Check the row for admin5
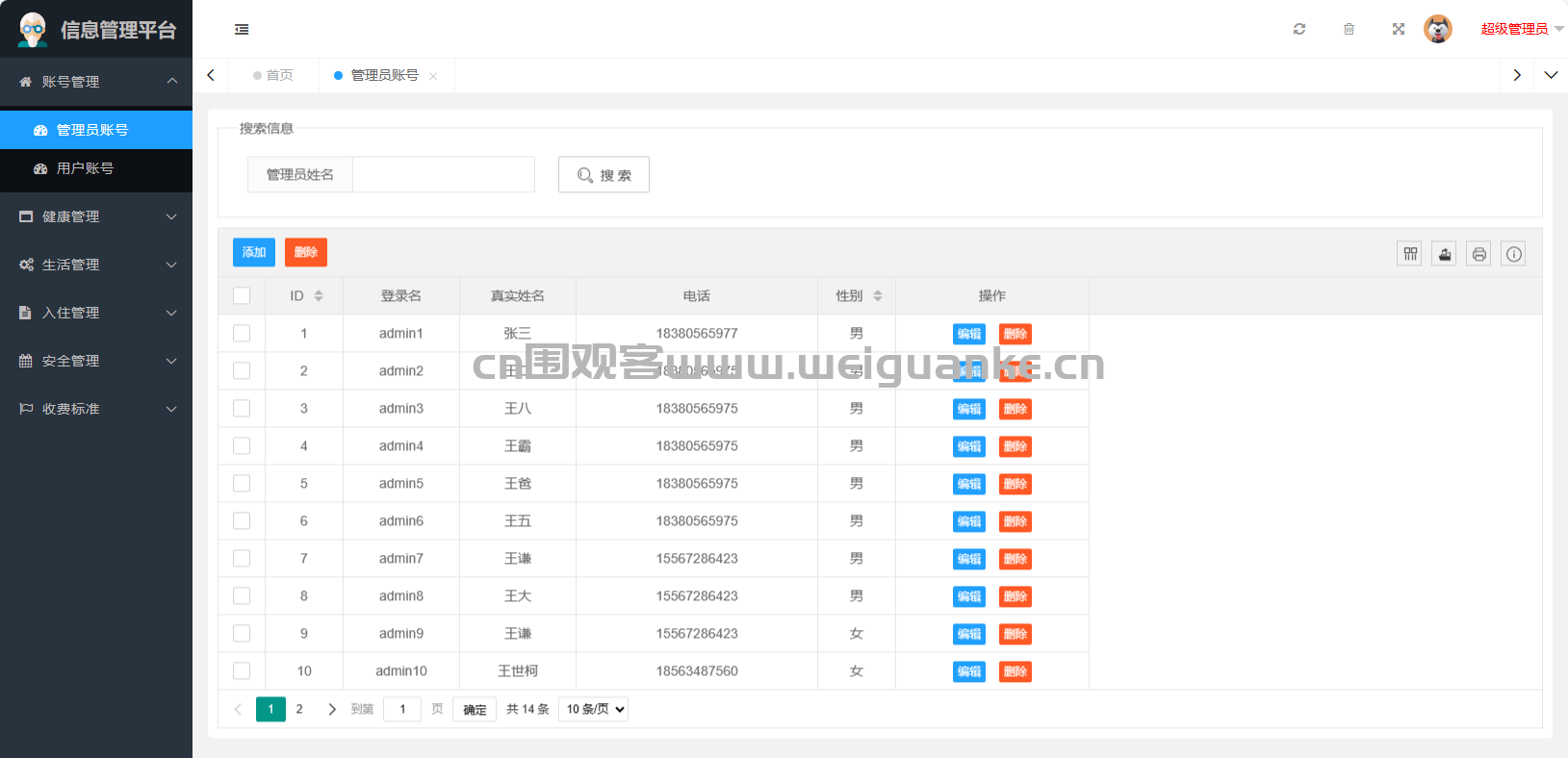This screenshot has width=1568, height=758. [242, 484]
